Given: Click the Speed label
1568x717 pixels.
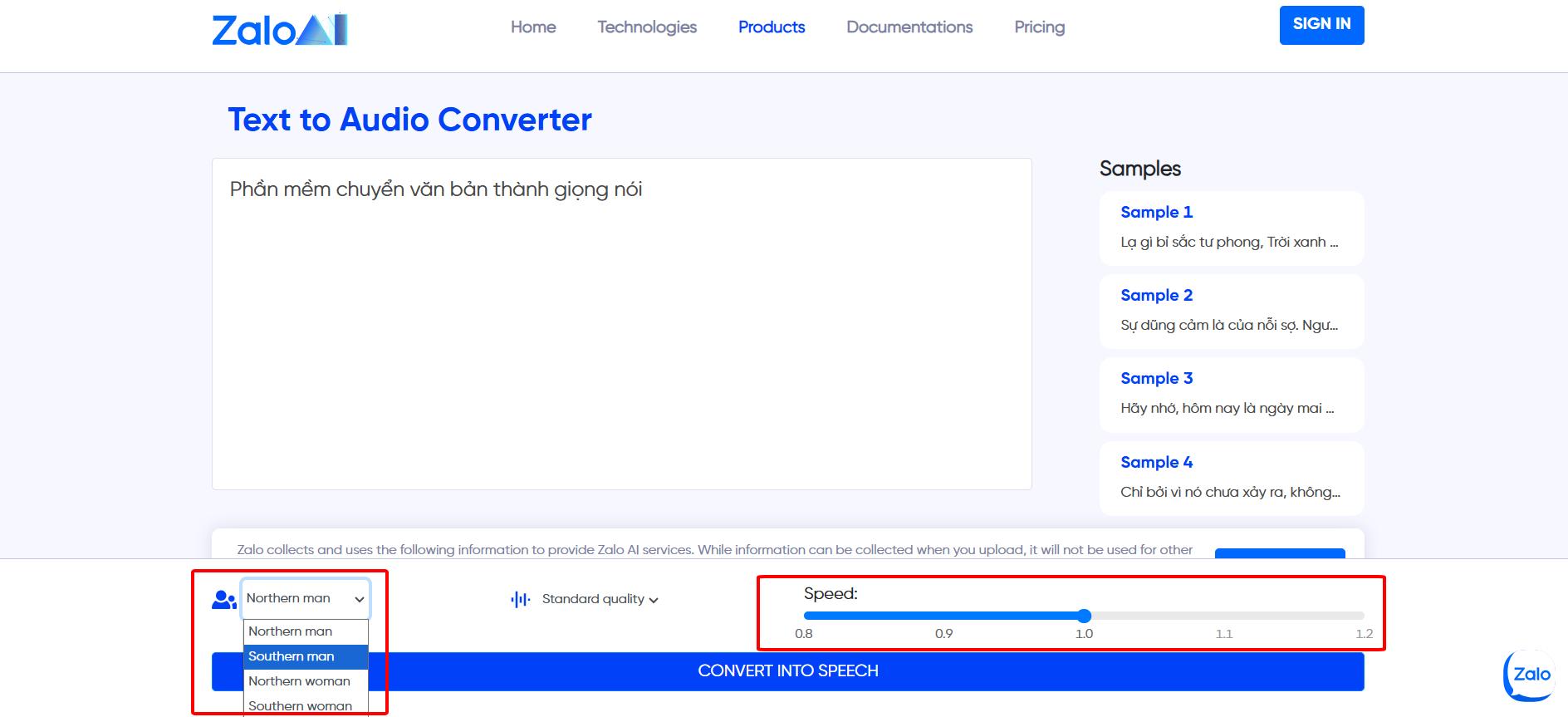Looking at the screenshot, I should (x=831, y=594).
